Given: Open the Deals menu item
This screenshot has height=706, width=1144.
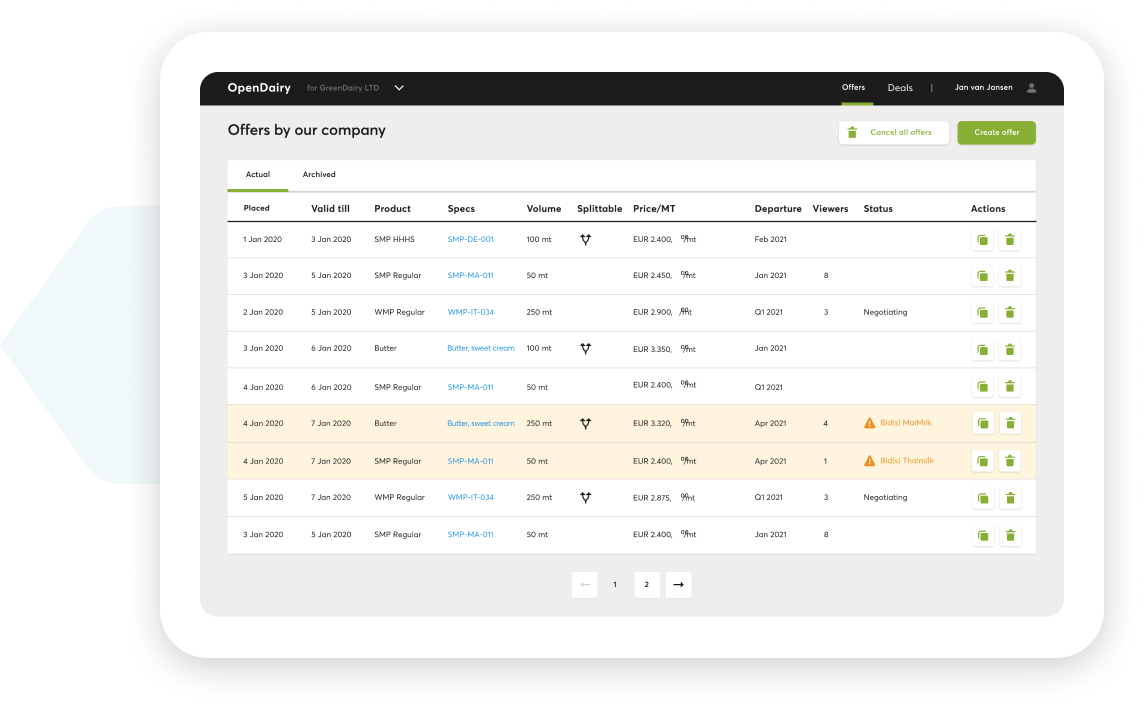Looking at the screenshot, I should [x=900, y=88].
